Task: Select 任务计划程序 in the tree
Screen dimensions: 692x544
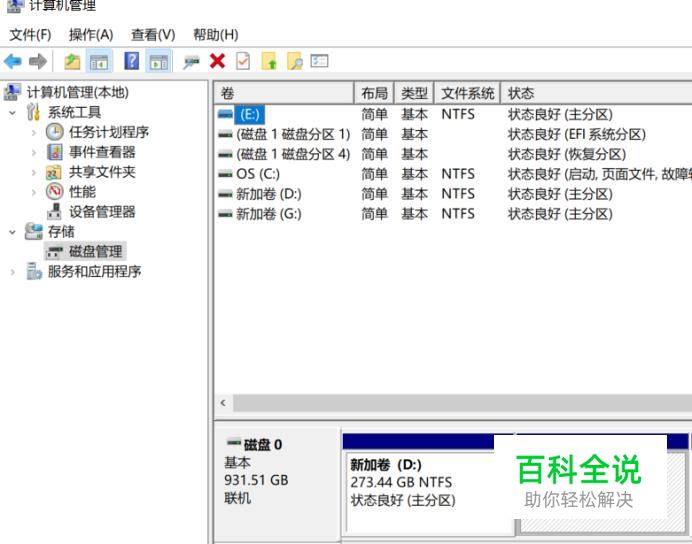Action: coord(109,132)
